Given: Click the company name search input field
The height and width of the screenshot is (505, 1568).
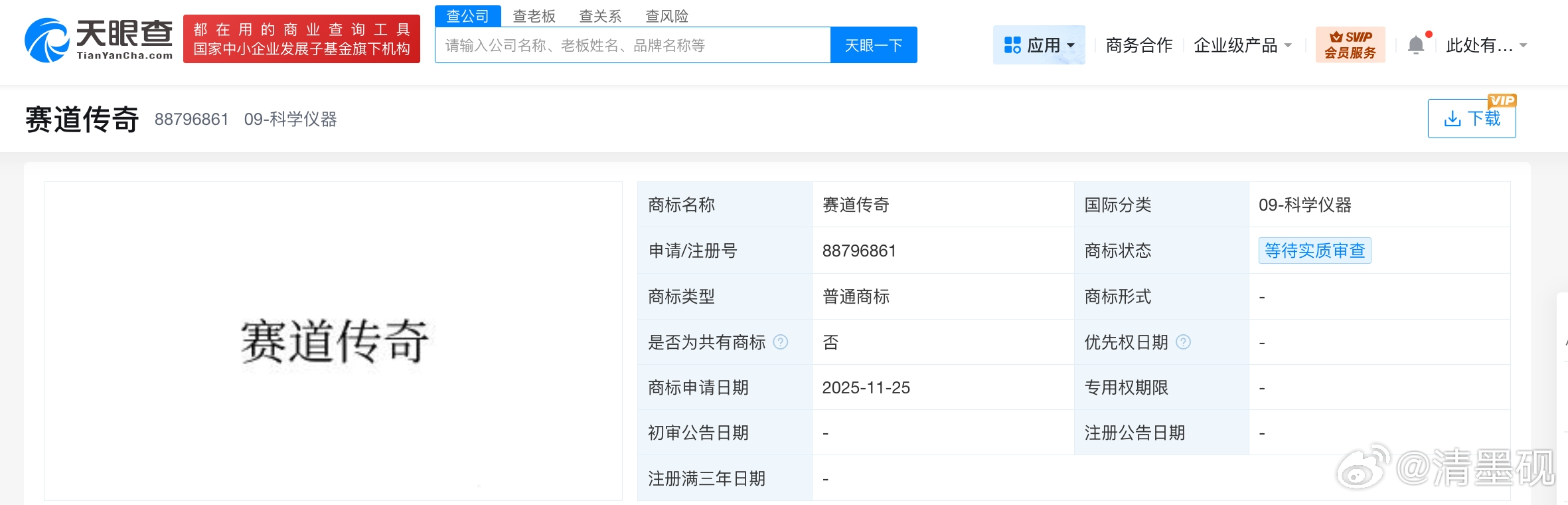Looking at the screenshot, I should (633, 45).
